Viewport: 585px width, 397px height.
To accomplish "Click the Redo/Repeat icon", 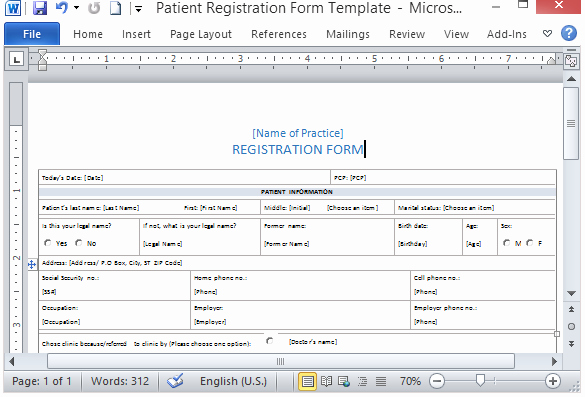I will pos(94,7).
